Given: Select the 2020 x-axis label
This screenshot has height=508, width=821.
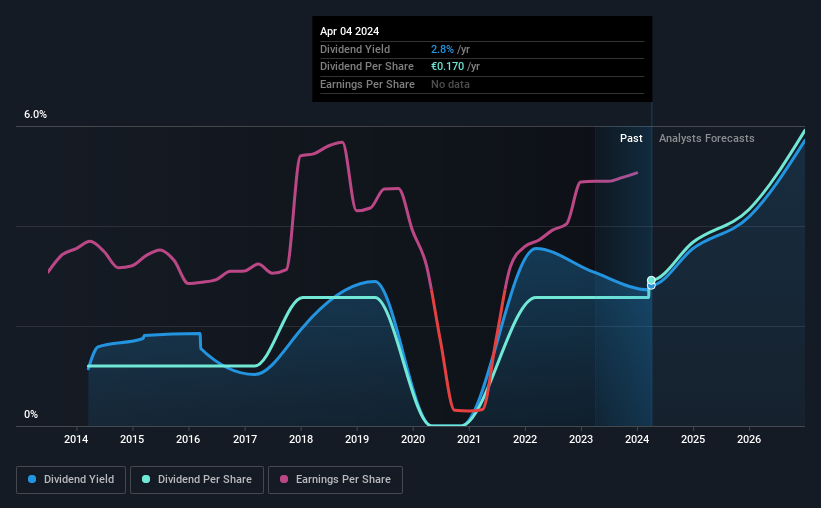Looking at the screenshot, I should (413, 439).
